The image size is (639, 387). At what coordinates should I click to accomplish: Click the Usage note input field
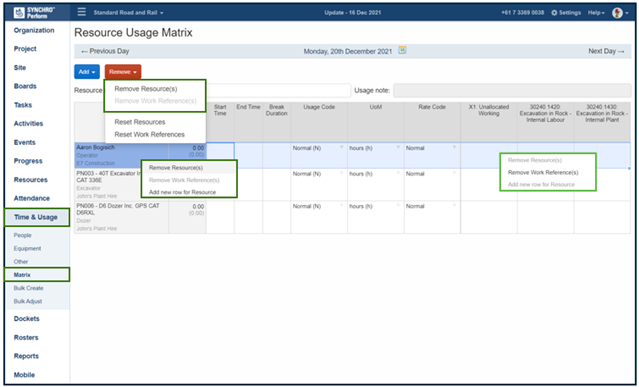[512, 90]
